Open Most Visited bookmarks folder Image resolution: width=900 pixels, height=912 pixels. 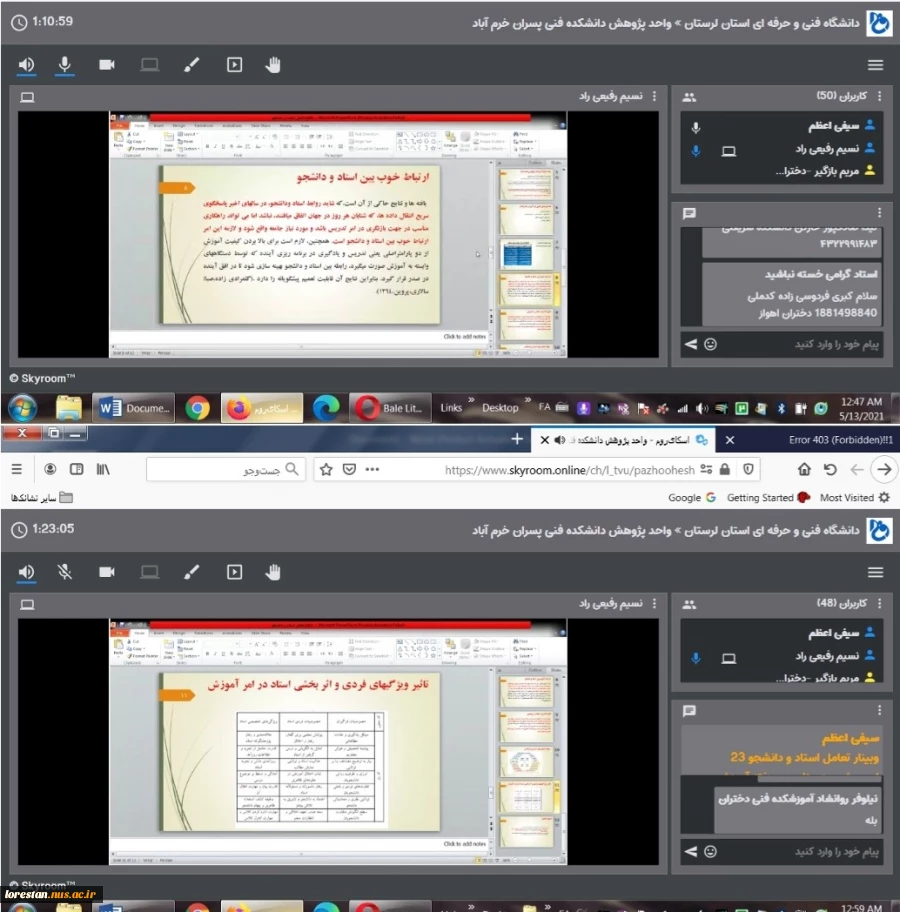855,498
